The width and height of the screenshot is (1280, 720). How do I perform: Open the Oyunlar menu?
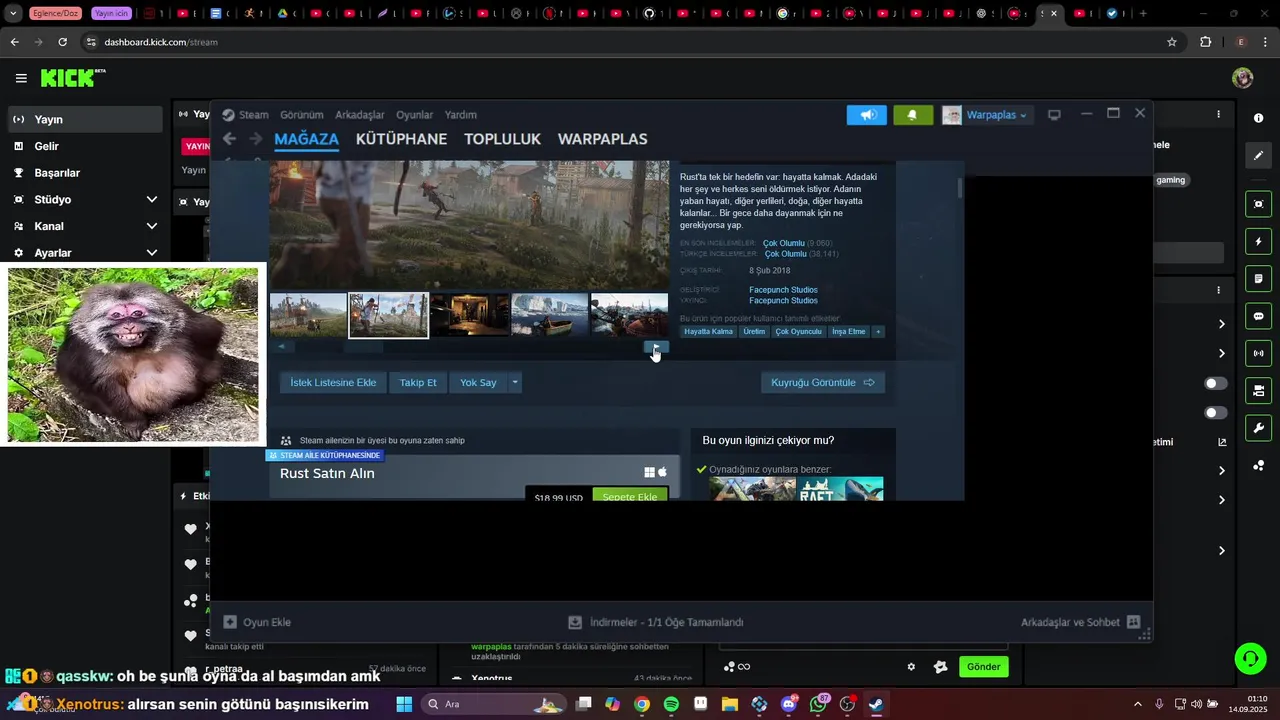pos(414,115)
